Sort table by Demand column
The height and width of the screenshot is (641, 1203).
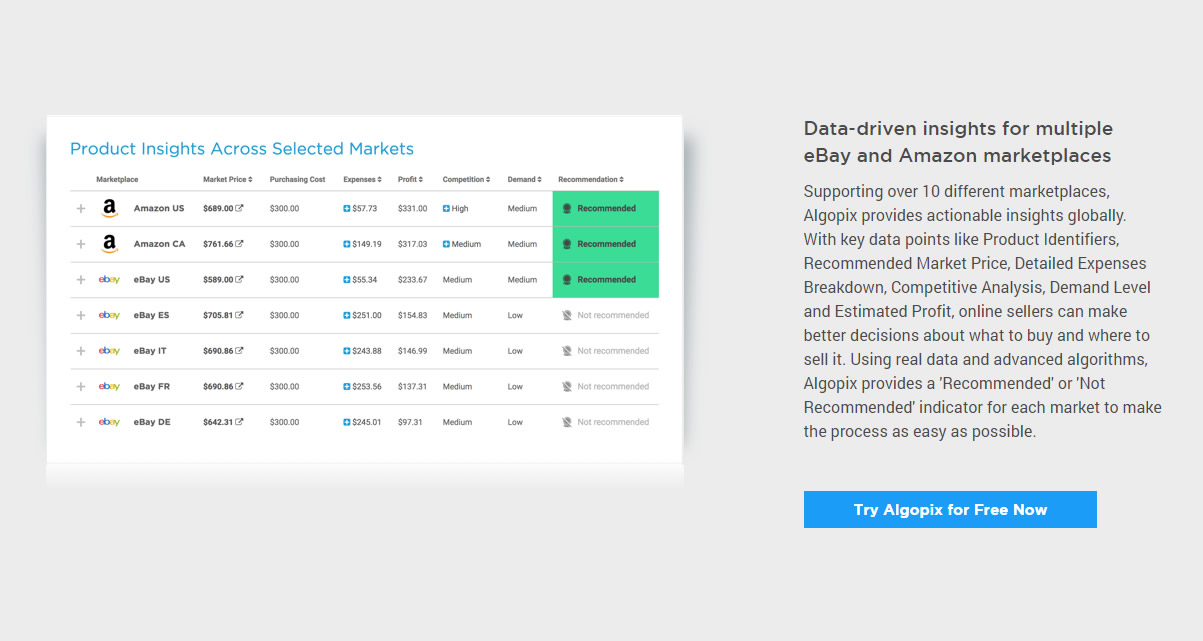(x=524, y=180)
